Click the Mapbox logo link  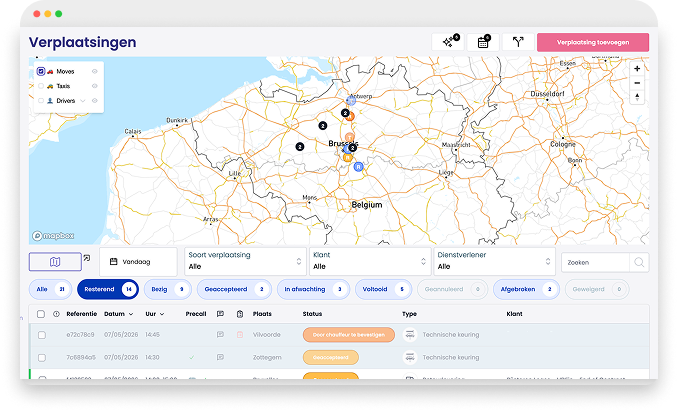pos(53,236)
